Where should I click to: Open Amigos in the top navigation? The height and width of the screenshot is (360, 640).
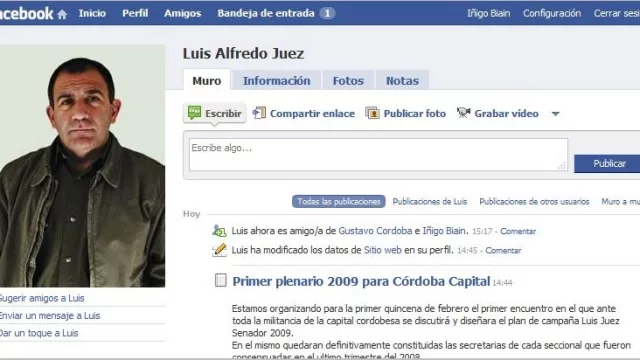182,13
